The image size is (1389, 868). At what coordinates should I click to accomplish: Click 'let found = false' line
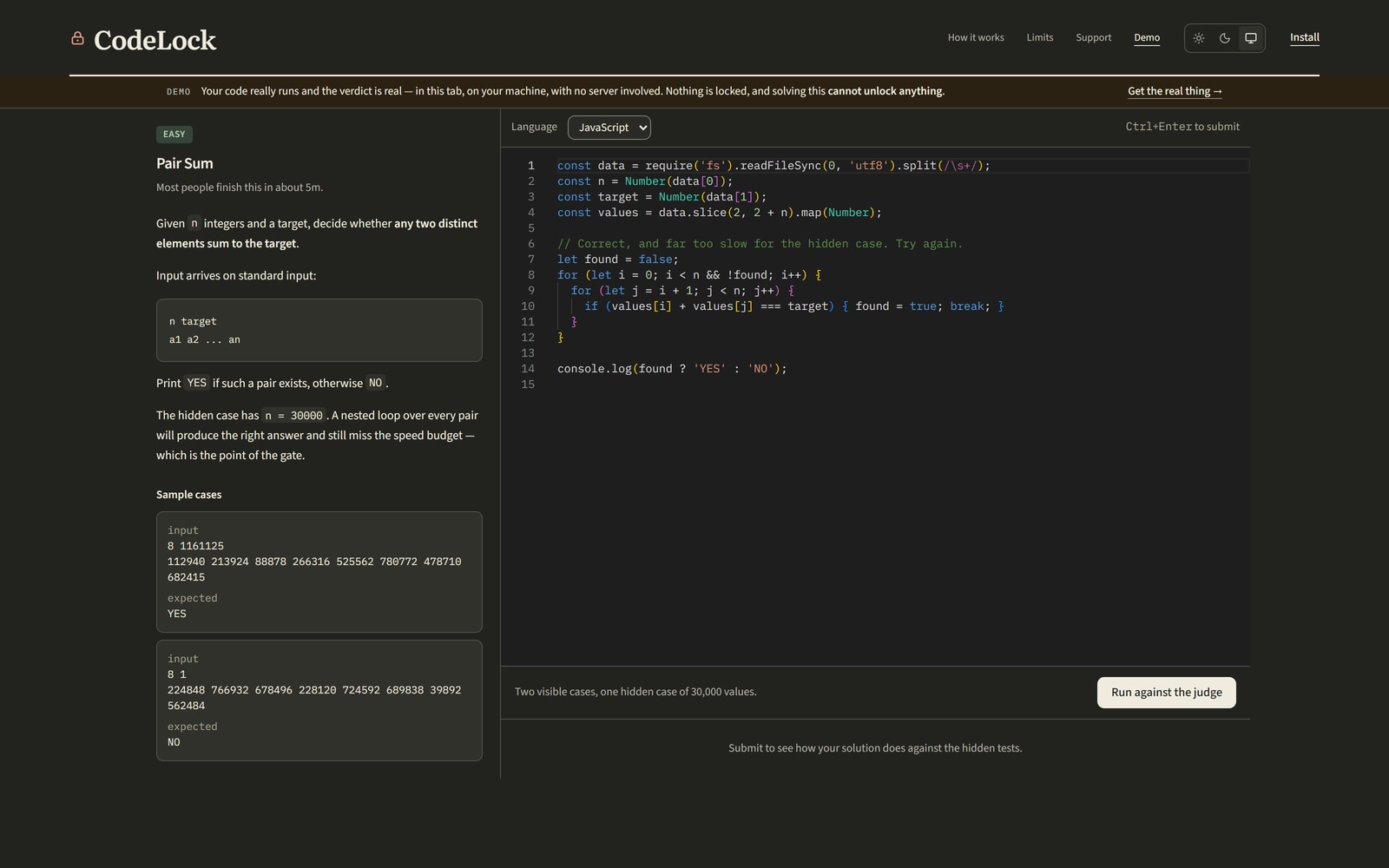tap(618, 260)
